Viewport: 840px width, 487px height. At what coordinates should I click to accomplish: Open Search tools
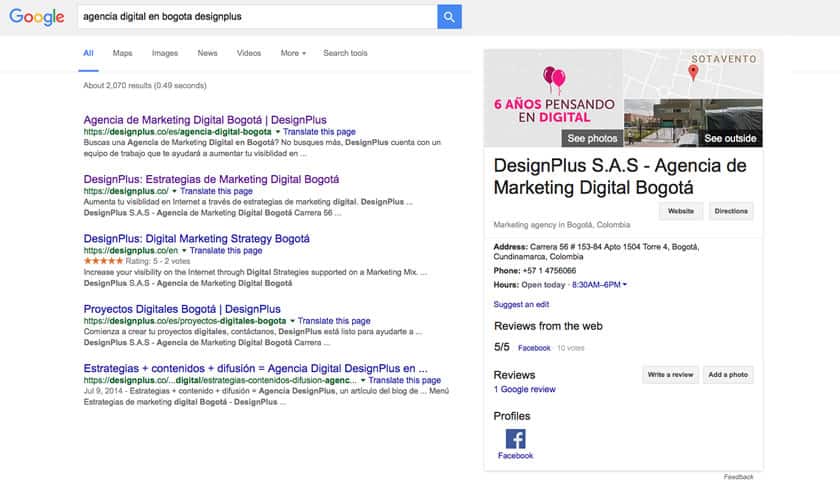(x=345, y=53)
